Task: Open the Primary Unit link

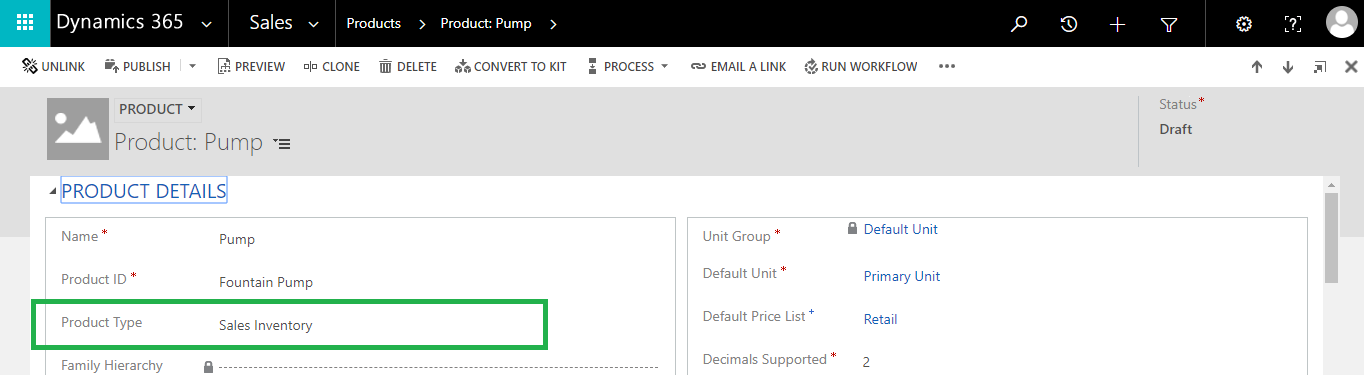Action: [902, 276]
